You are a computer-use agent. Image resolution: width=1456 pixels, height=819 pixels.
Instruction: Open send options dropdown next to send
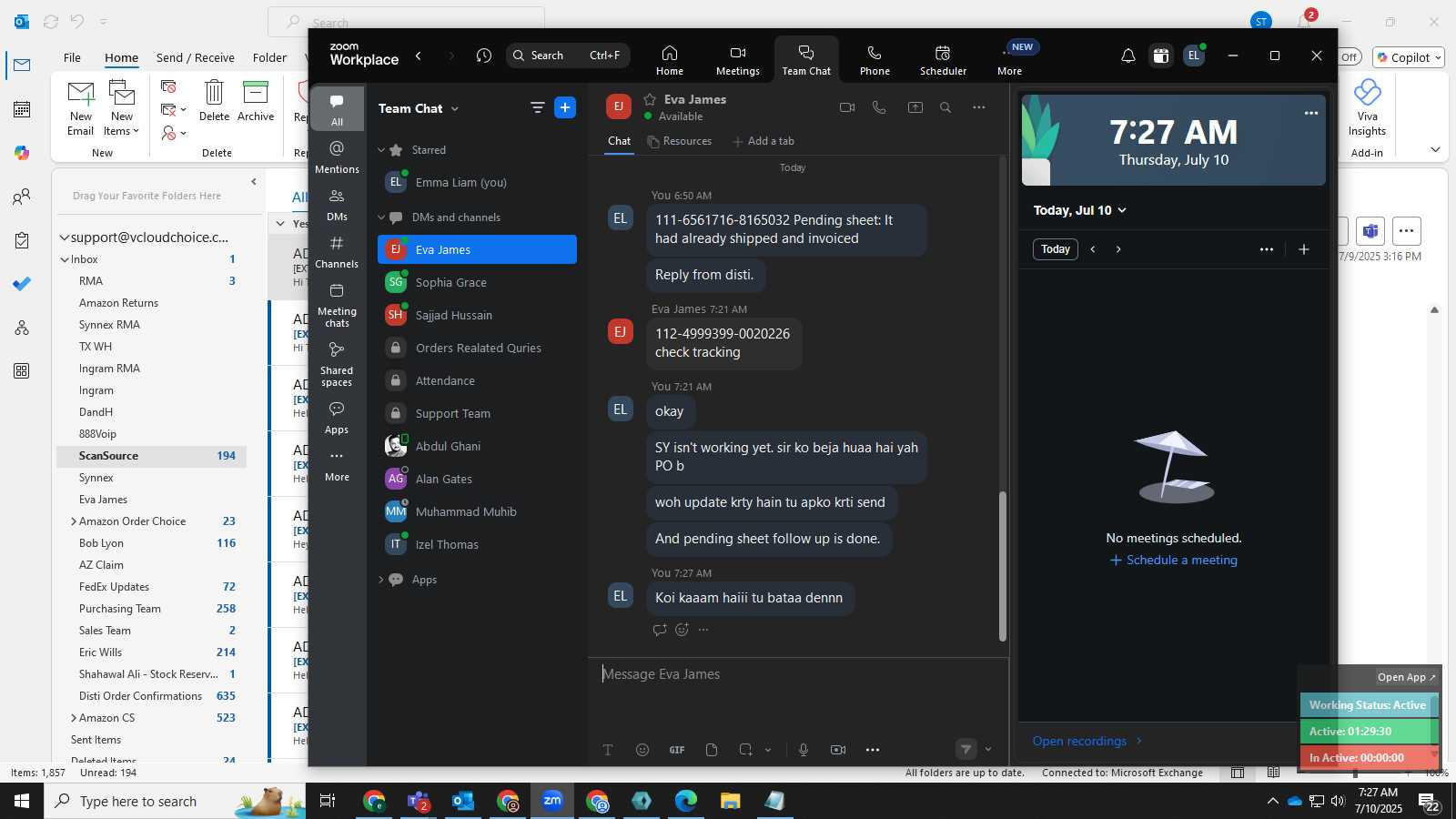point(988,750)
